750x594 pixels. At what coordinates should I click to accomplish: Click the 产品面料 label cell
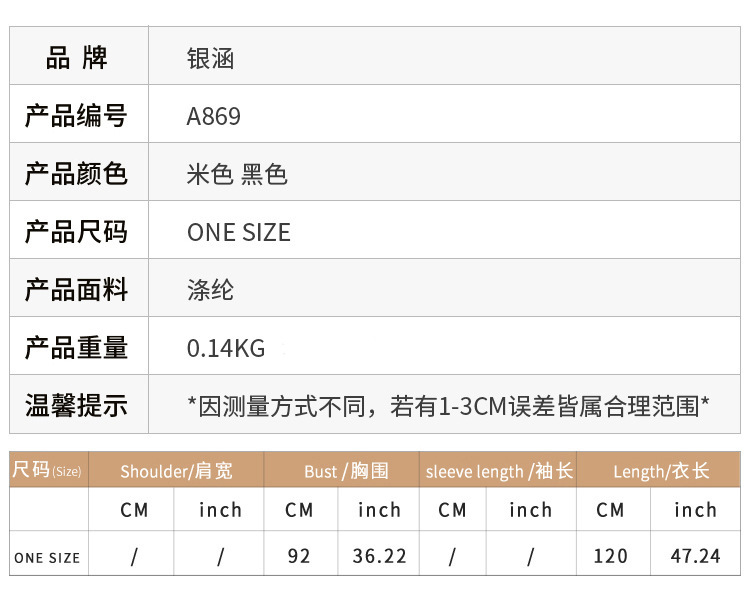click(77, 291)
